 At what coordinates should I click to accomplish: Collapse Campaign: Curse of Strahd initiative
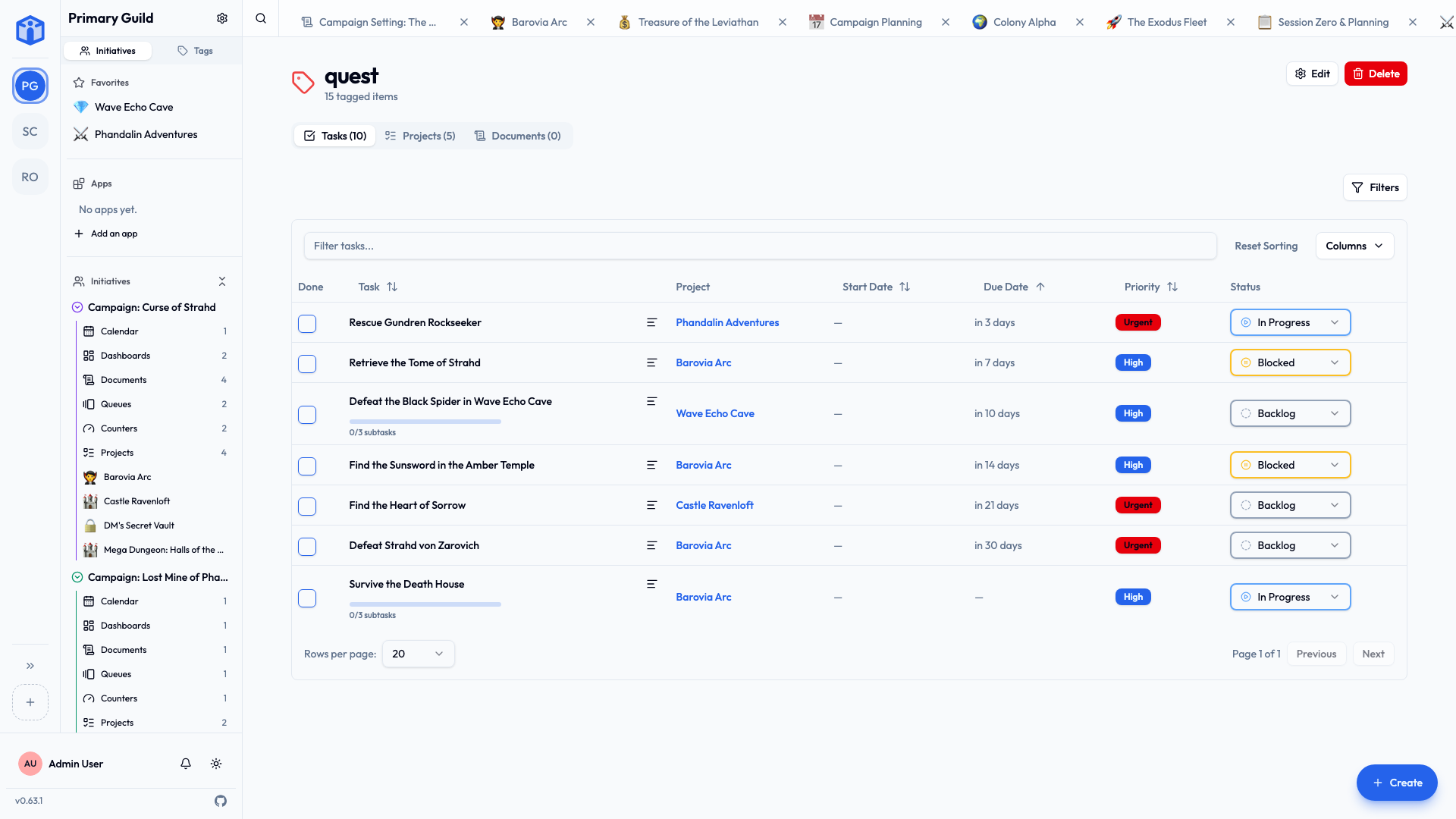click(77, 307)
